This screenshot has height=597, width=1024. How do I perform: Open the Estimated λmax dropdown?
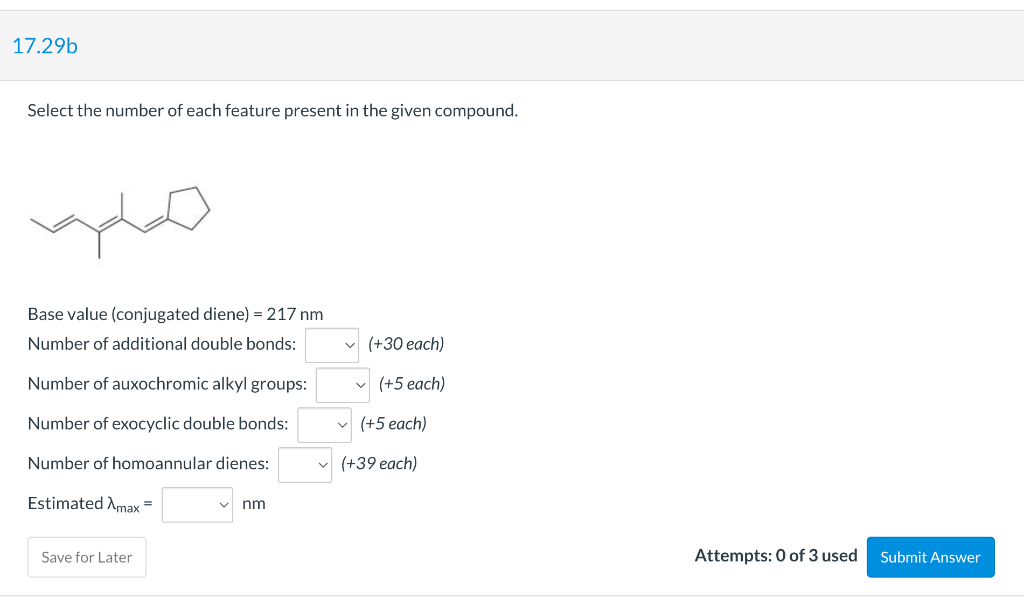pos(196,504)
